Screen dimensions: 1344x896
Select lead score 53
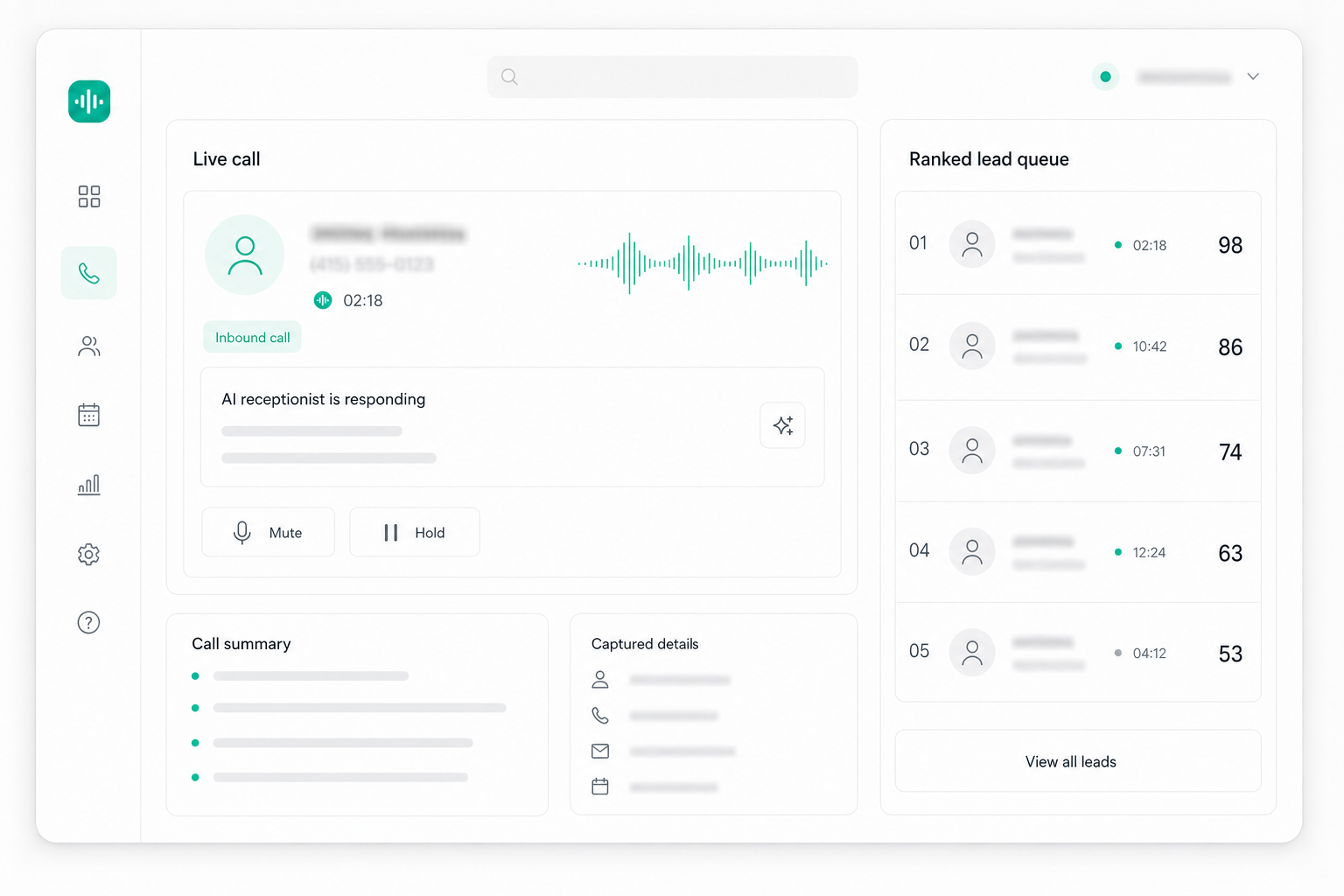(x=1230, y=654)
